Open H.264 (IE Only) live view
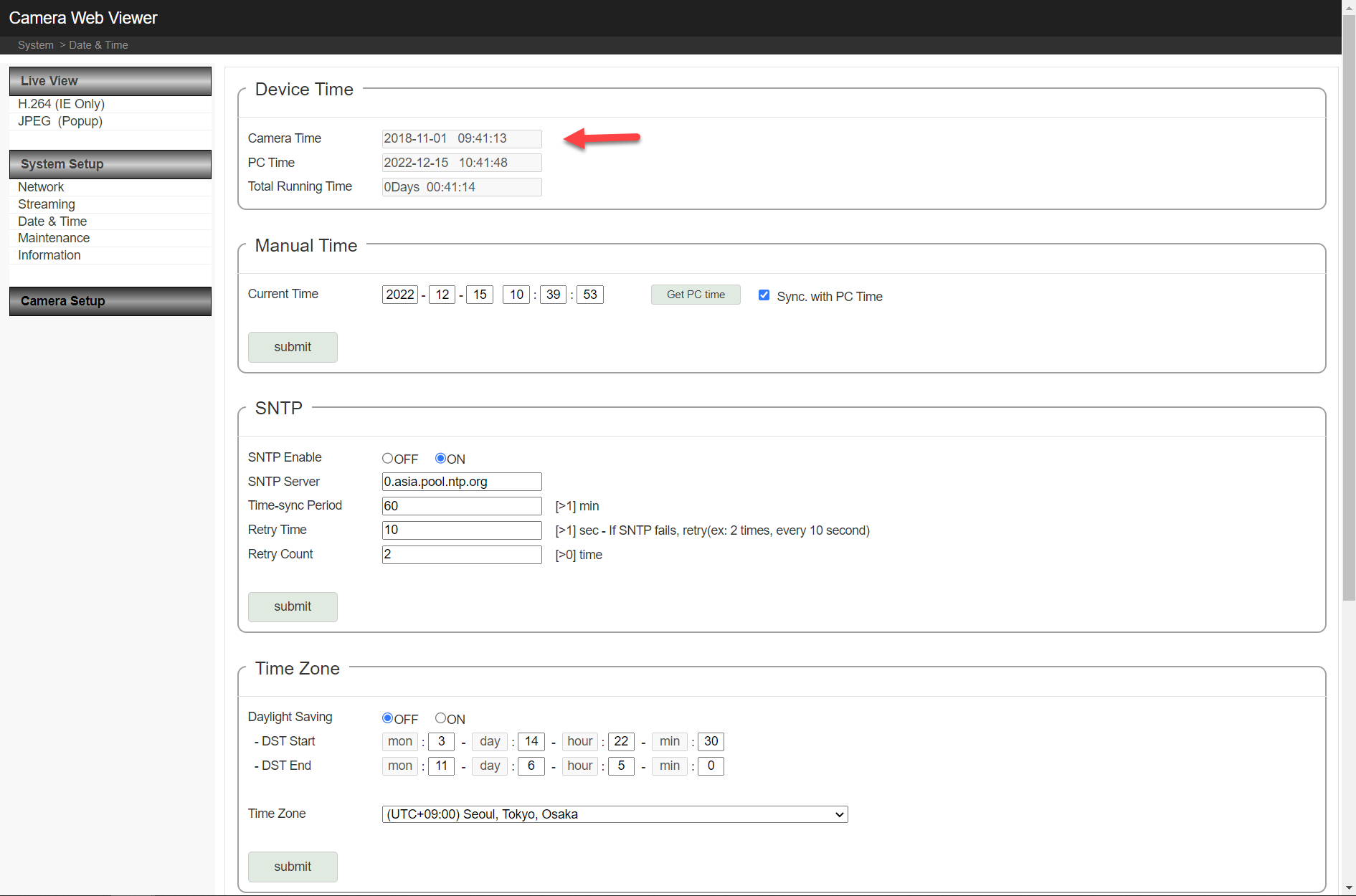This screenshot has height=896, width=1356. coord(61,104)
